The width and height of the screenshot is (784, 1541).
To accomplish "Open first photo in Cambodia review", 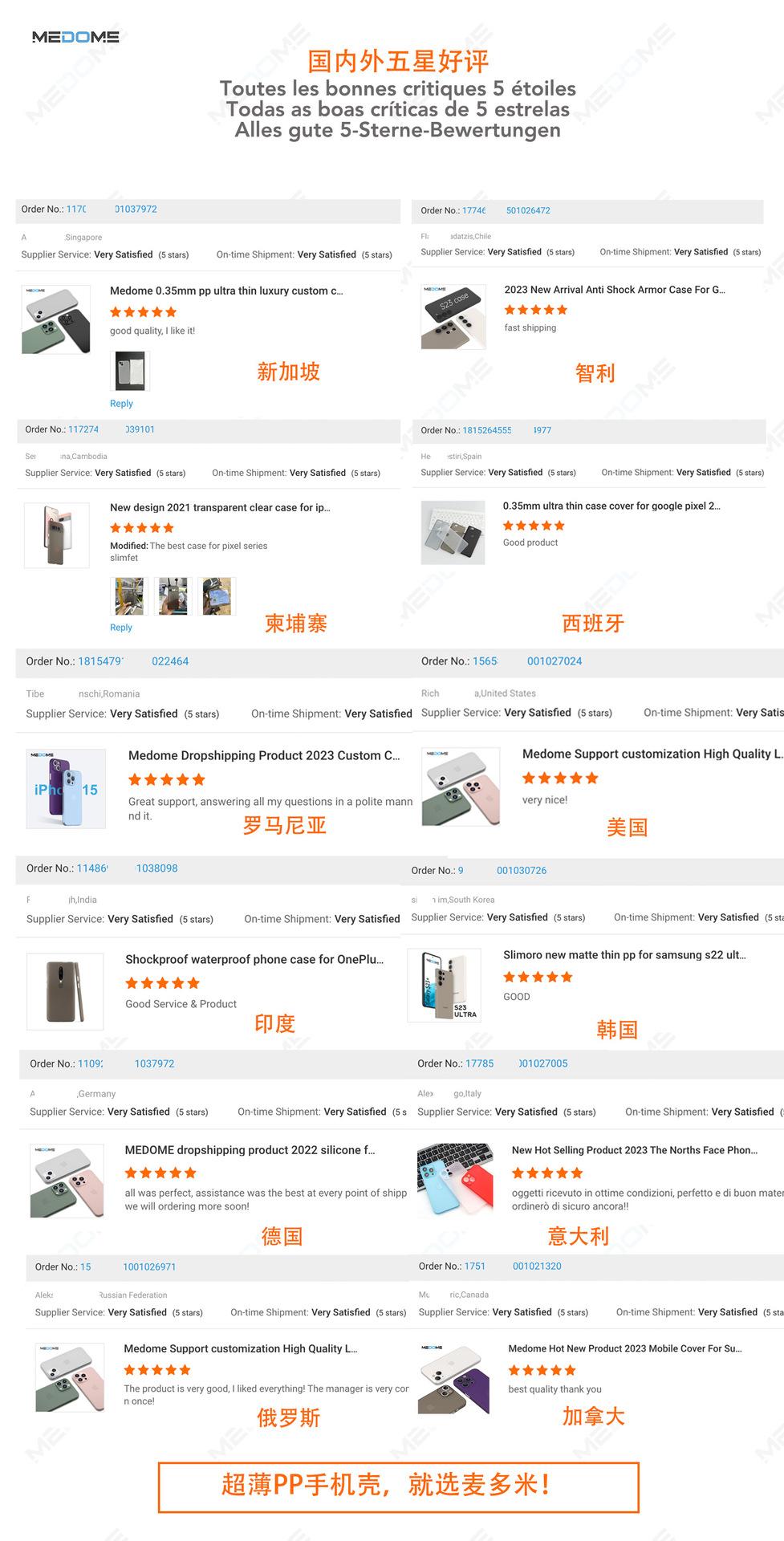I will tap(129, 596).
